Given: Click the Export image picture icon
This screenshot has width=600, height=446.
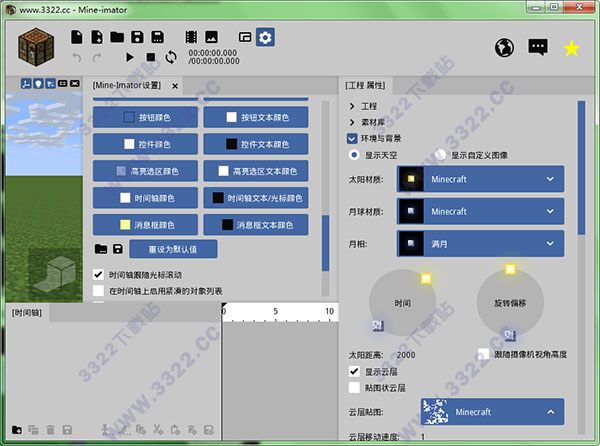Looking at the screenshot, I should pos(211,37).
